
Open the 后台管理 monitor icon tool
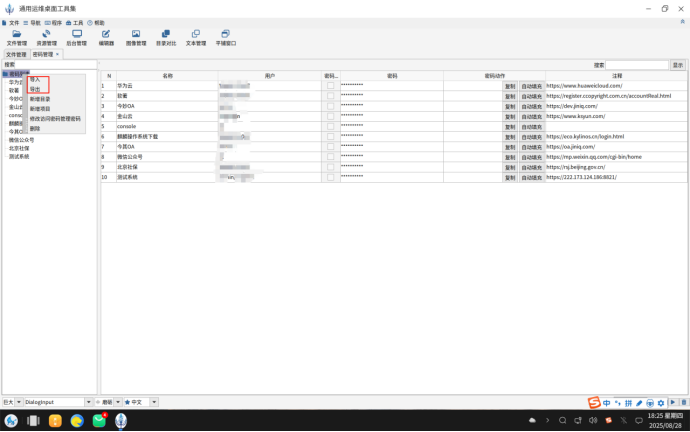pos(77,38)
